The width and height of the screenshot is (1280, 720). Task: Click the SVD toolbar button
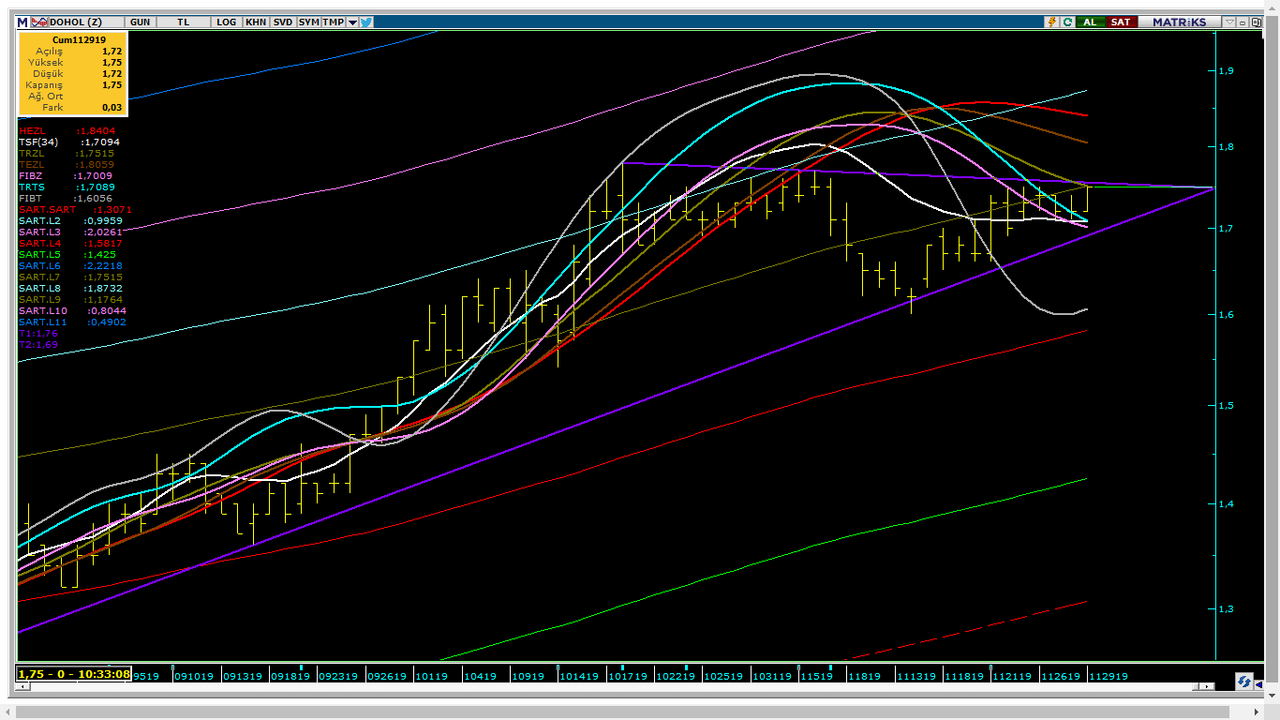[283, 21]
